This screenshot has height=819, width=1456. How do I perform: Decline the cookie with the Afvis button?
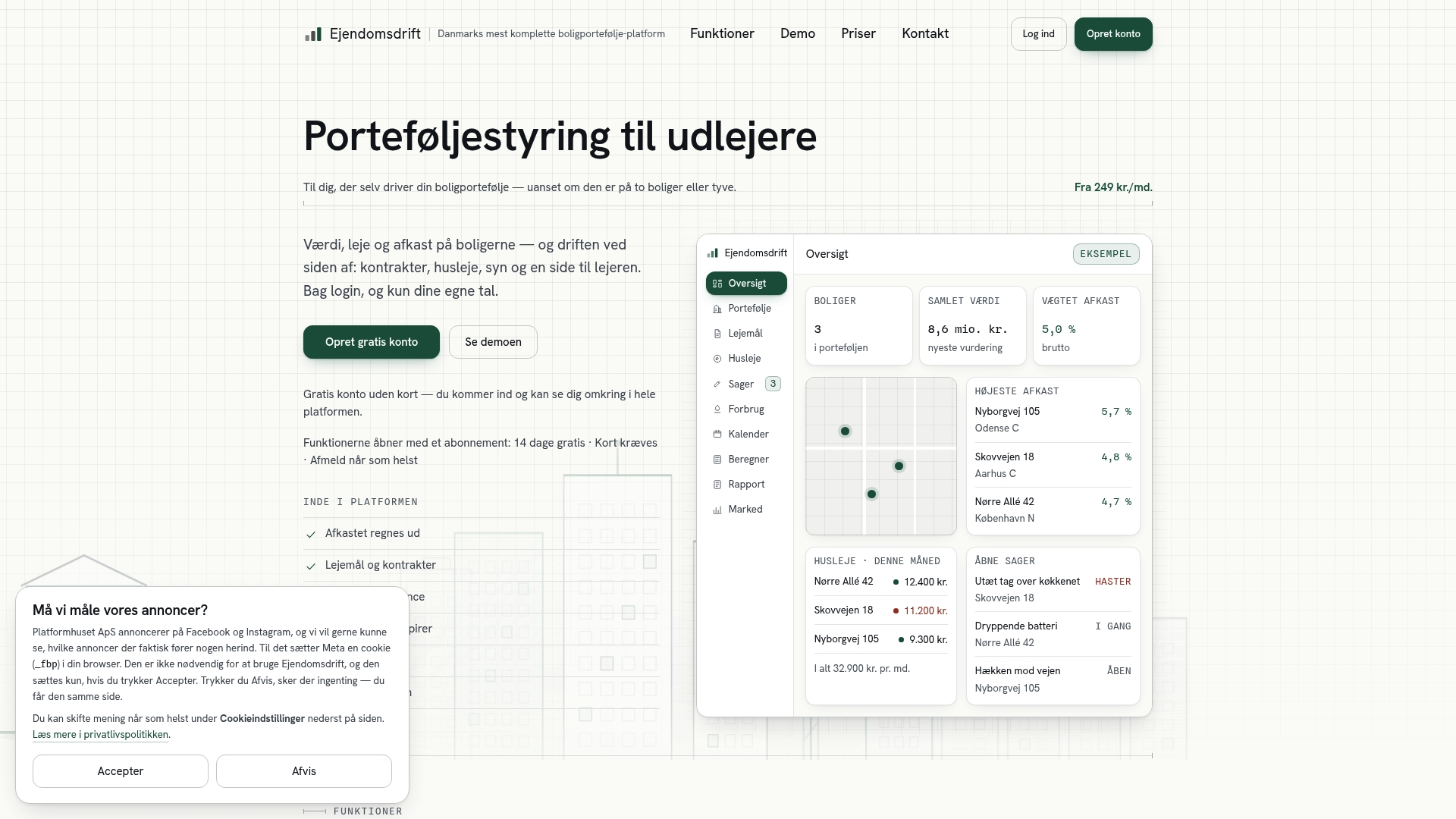point(304,771)
